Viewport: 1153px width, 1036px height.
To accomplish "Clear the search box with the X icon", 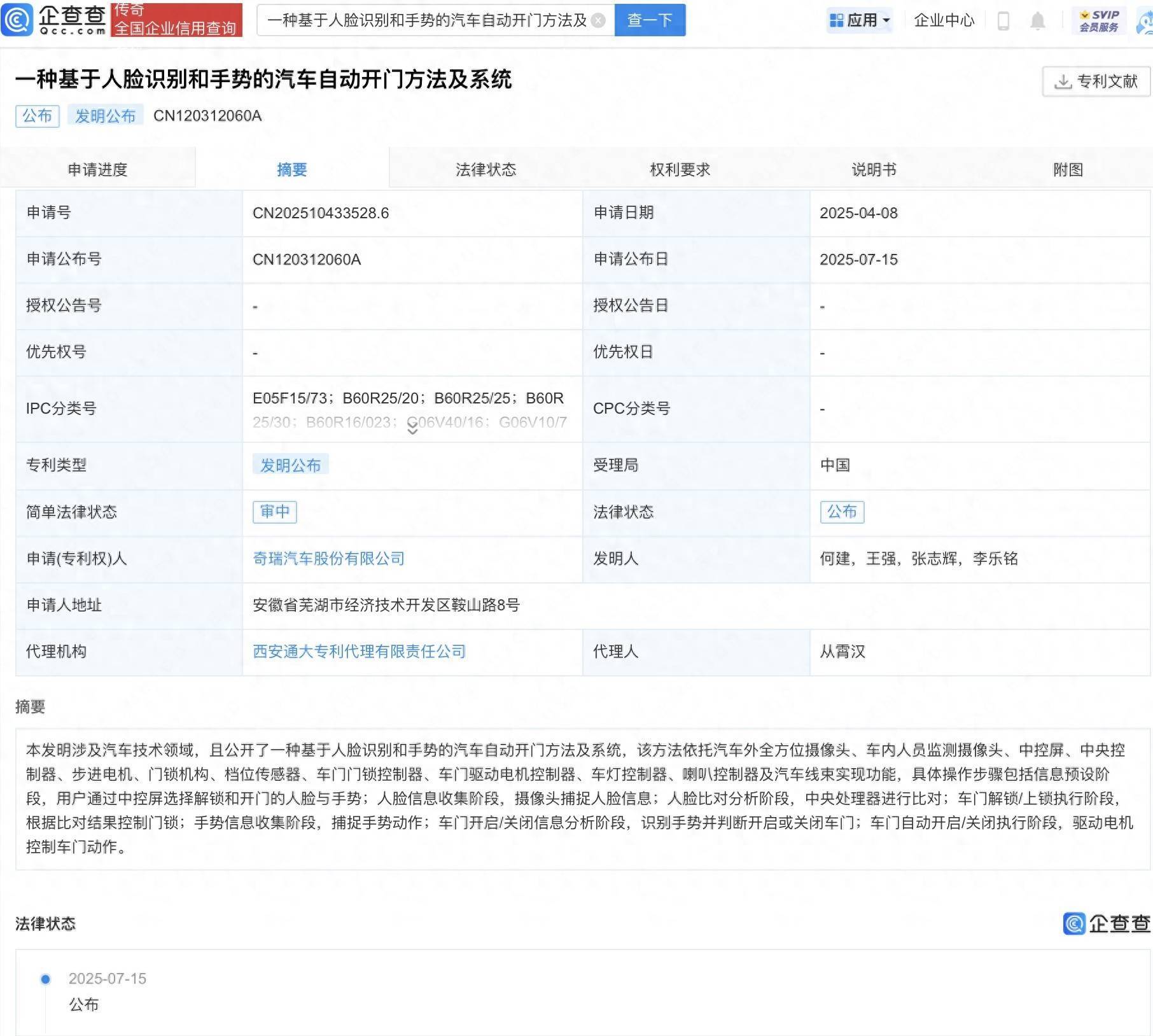I will coord(597,20).
